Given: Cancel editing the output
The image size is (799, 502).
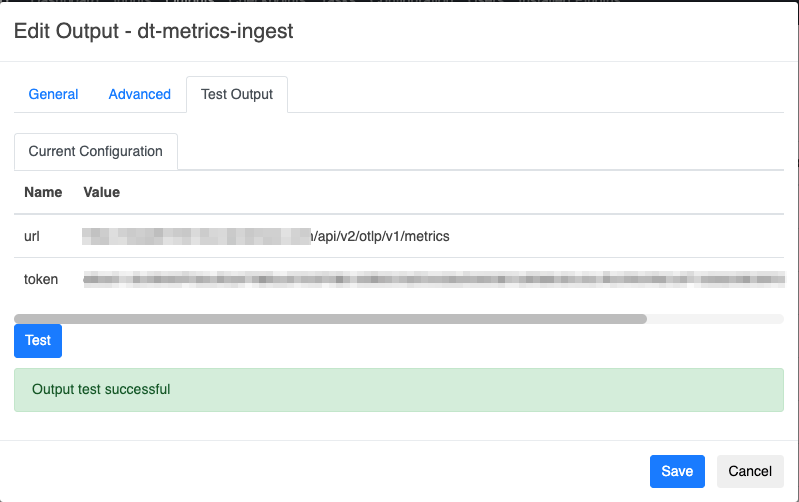Looking at the screenshot, I should [x=750, y=471].
